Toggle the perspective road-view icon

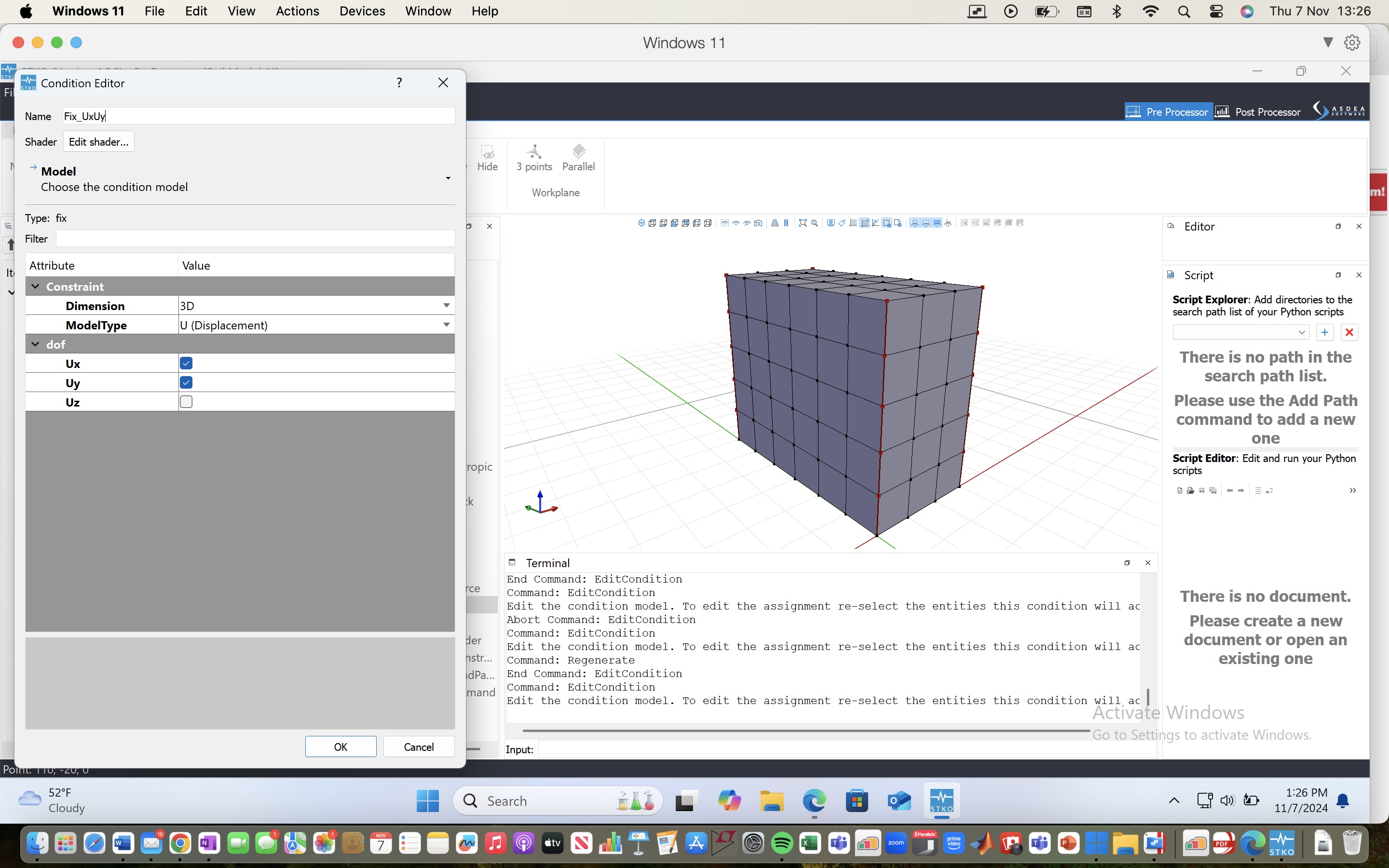coord(775,223)
